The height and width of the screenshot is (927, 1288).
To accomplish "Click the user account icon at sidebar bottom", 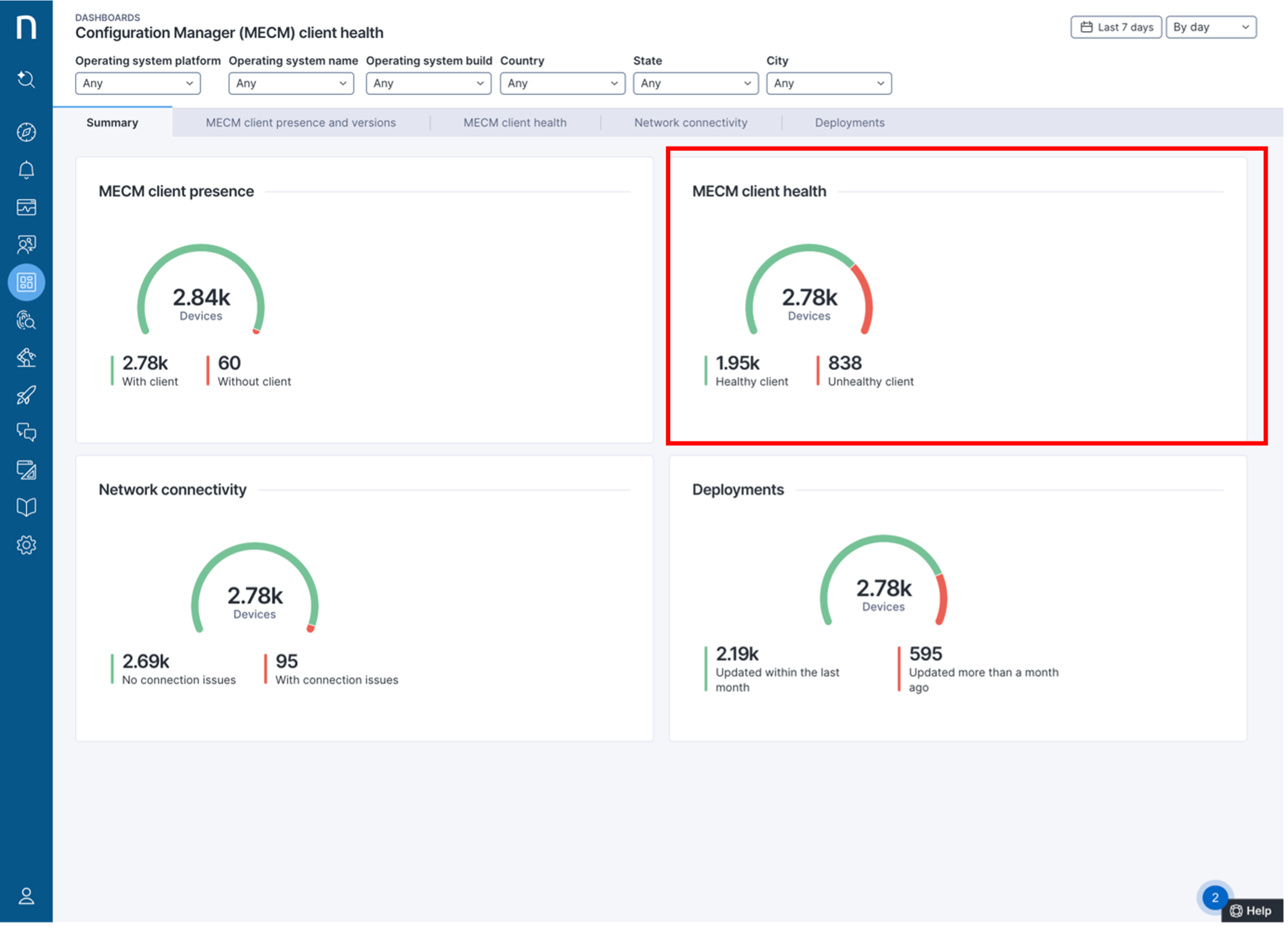I will (26, 895).
